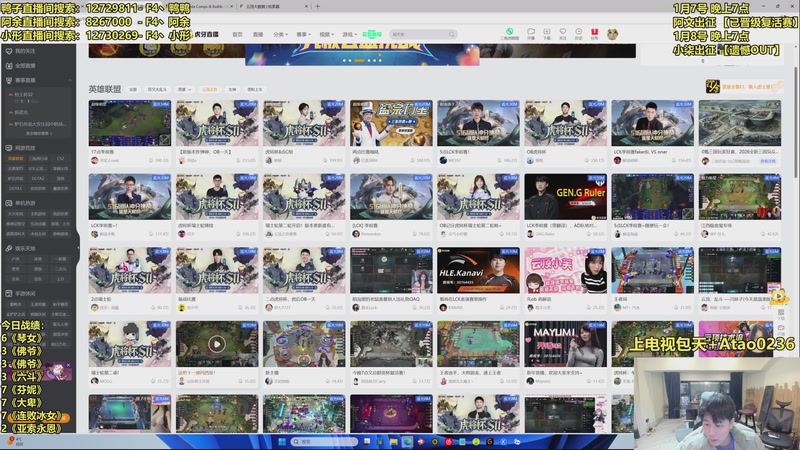Image resolution: width=800 pixels, height=450 pixels.
Task: Click the 关注 heart icon in header
Action: tap(563, 32)
